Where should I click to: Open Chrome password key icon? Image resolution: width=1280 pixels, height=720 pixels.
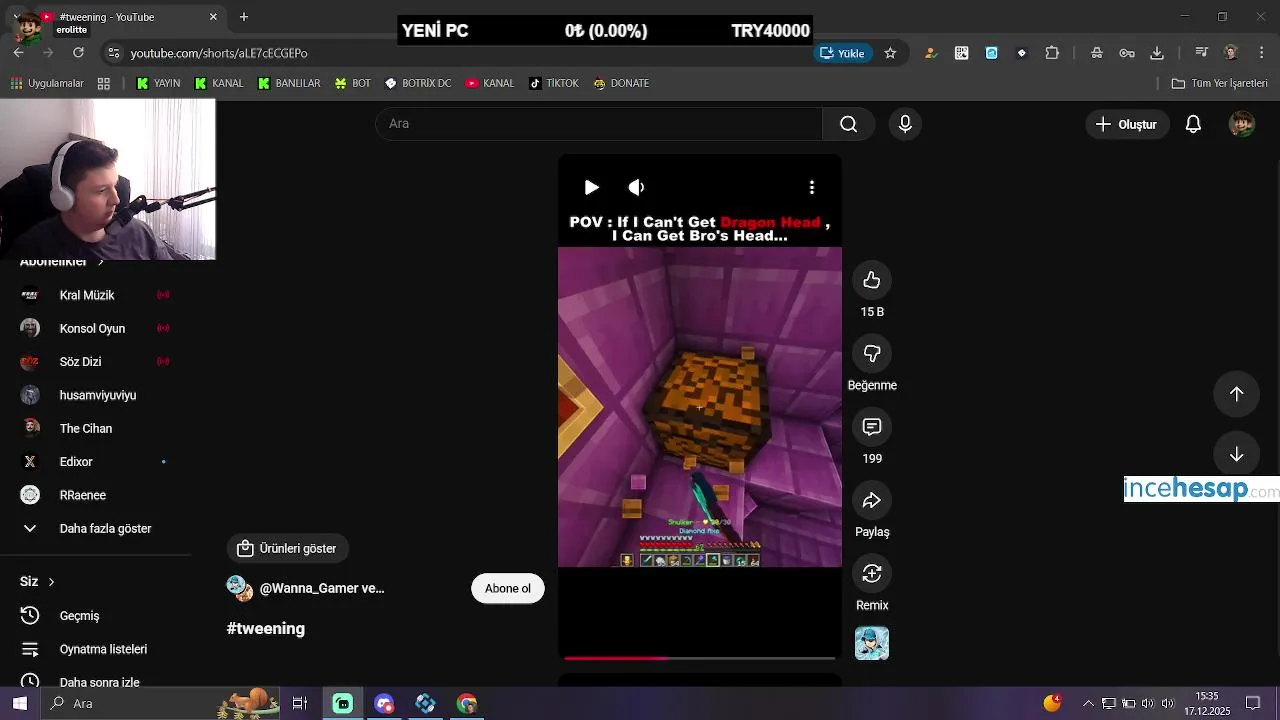pos(1127,53)
